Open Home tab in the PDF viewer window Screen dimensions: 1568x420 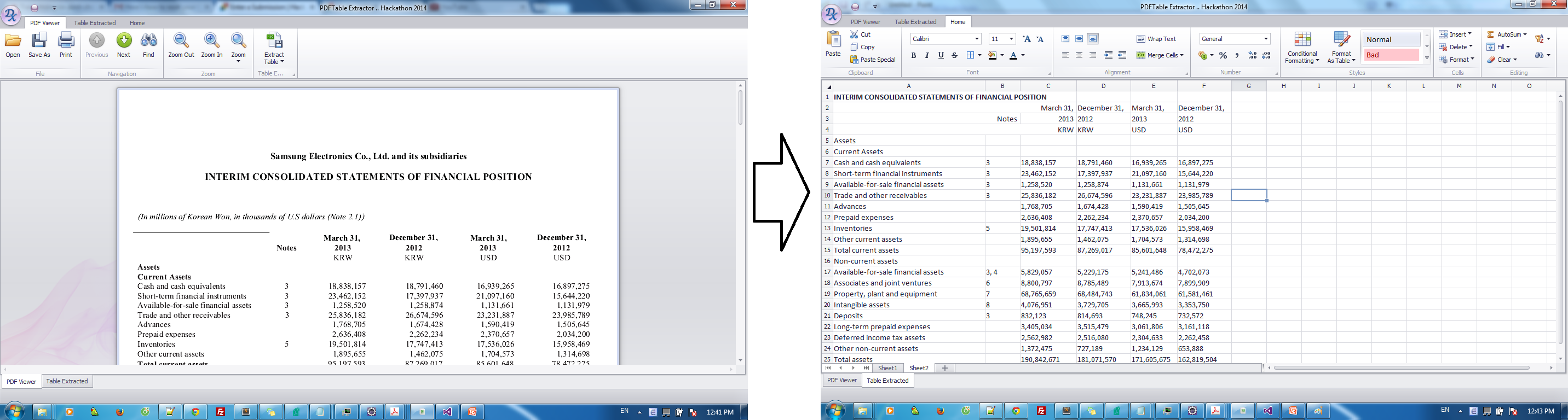coord(137,23)
